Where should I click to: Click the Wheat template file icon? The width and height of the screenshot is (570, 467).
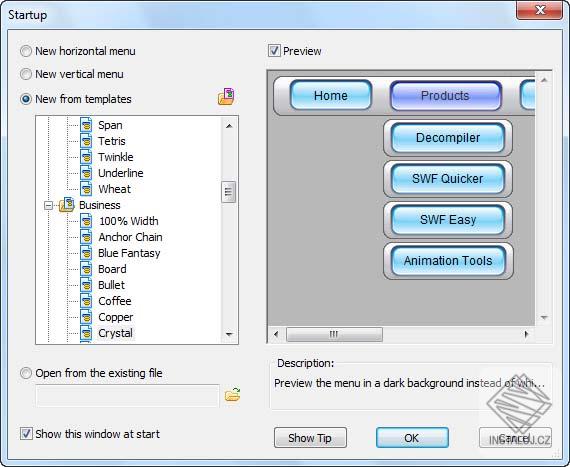86,189
